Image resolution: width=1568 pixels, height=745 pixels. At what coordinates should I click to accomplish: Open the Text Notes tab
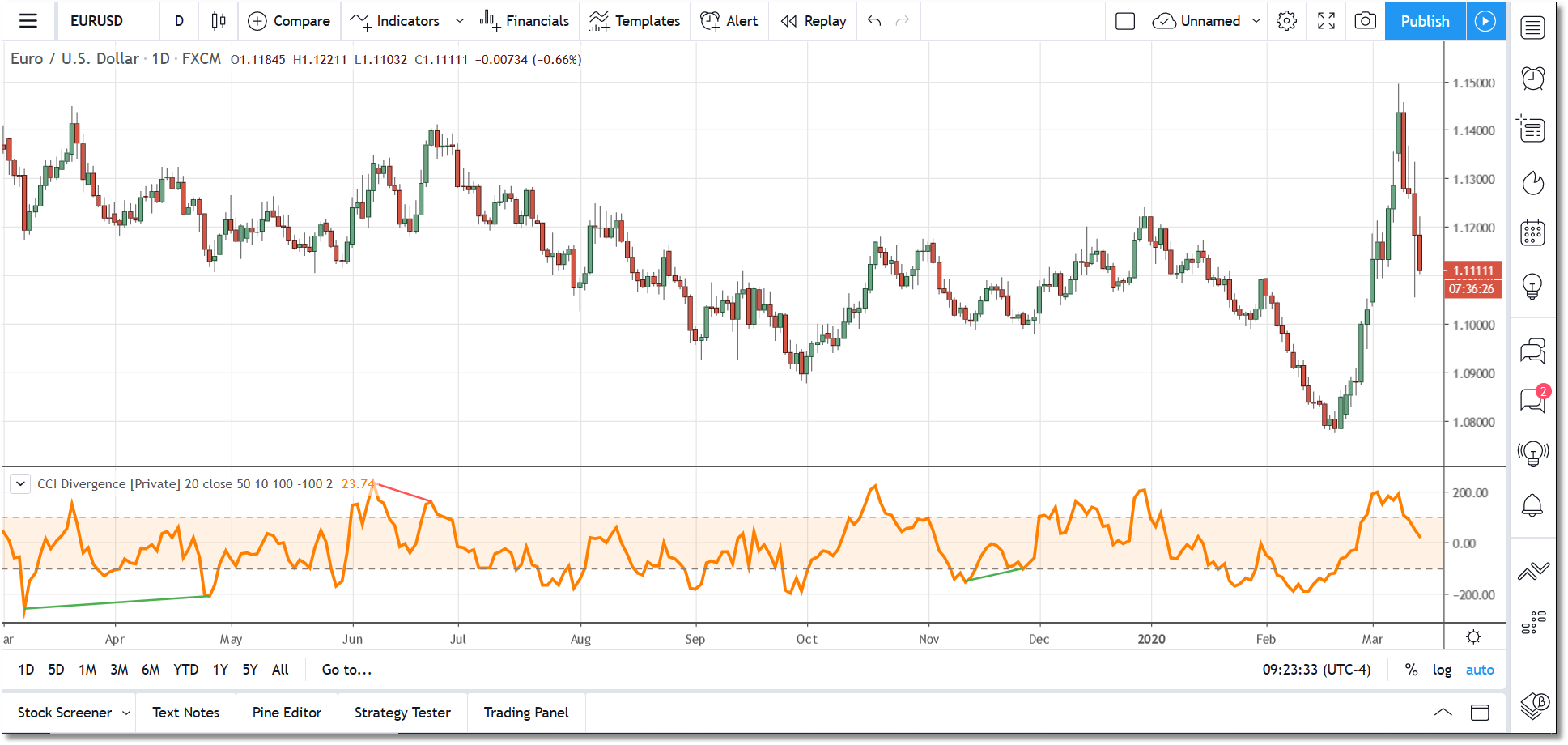186,713
